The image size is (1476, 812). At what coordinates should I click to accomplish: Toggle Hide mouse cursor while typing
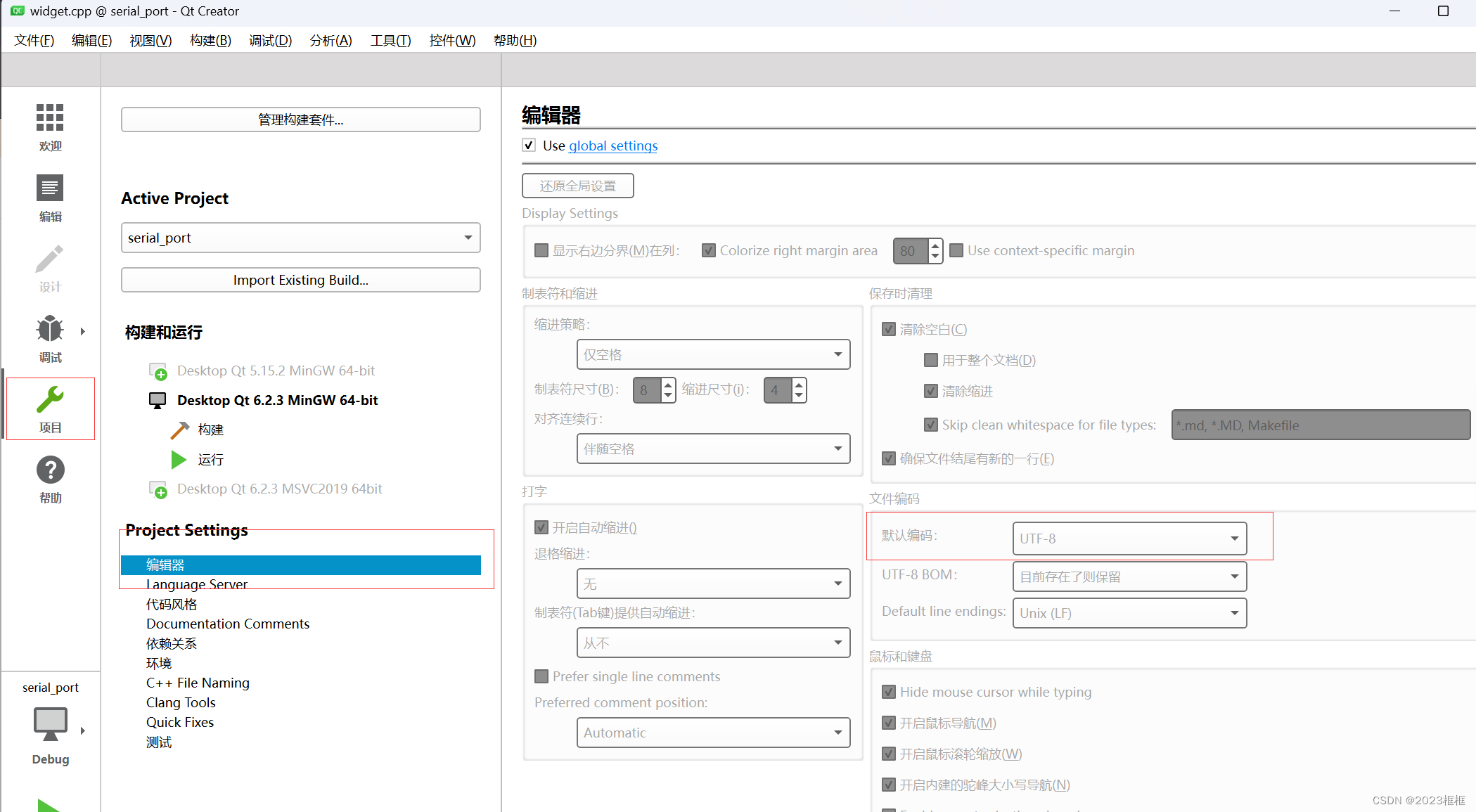click(x=889, y=692)
